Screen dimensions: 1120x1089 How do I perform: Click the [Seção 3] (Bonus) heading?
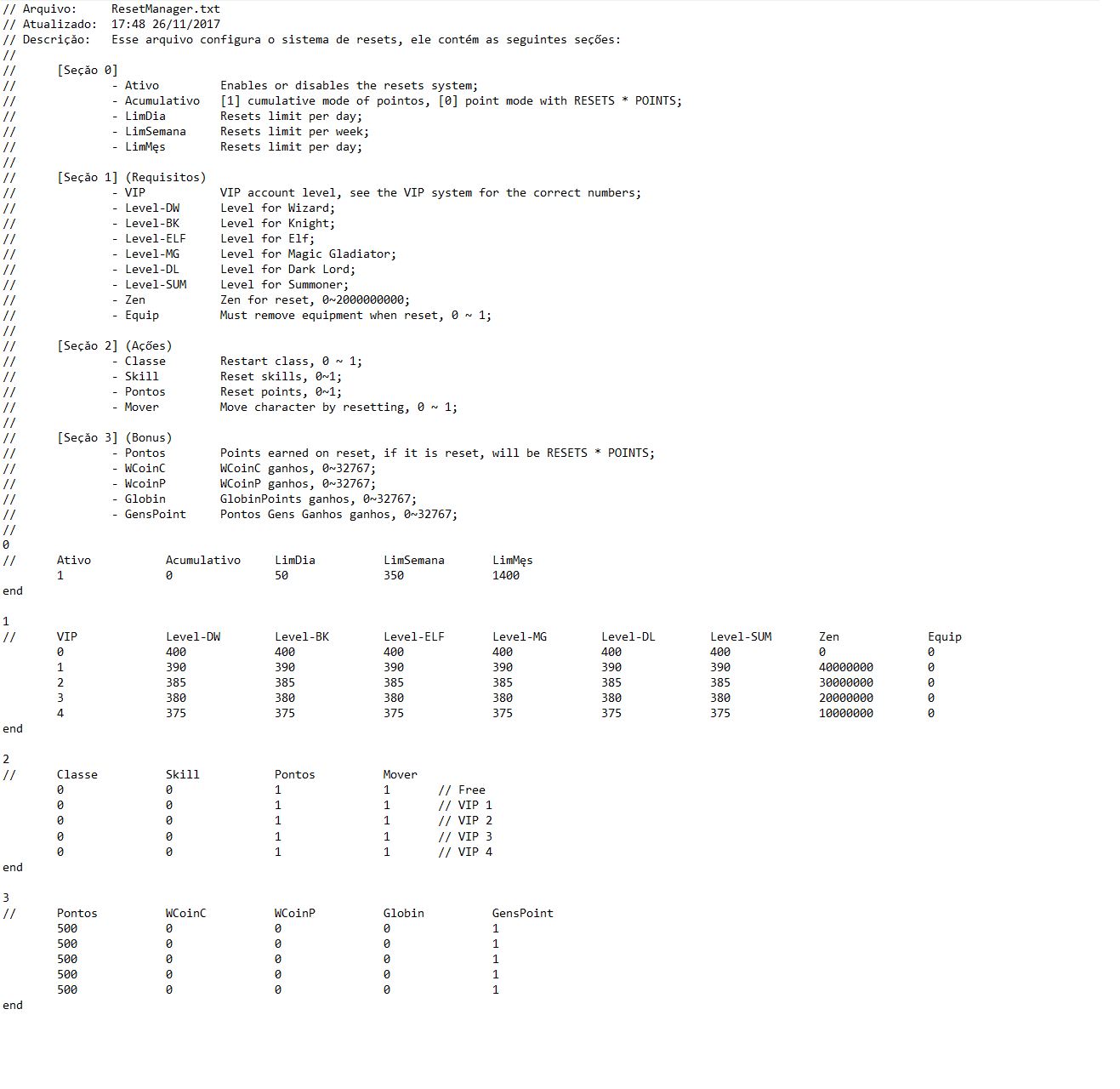115,438
